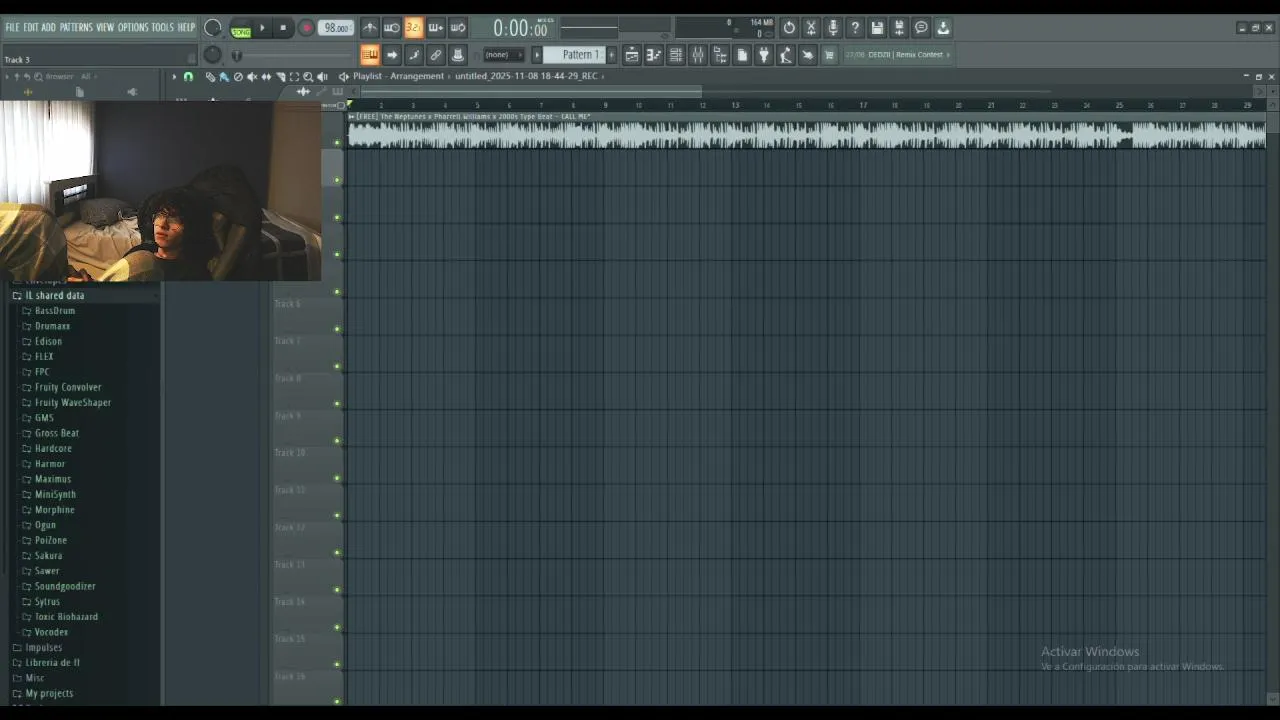Toggle the metronome

[x=370, y=28]
